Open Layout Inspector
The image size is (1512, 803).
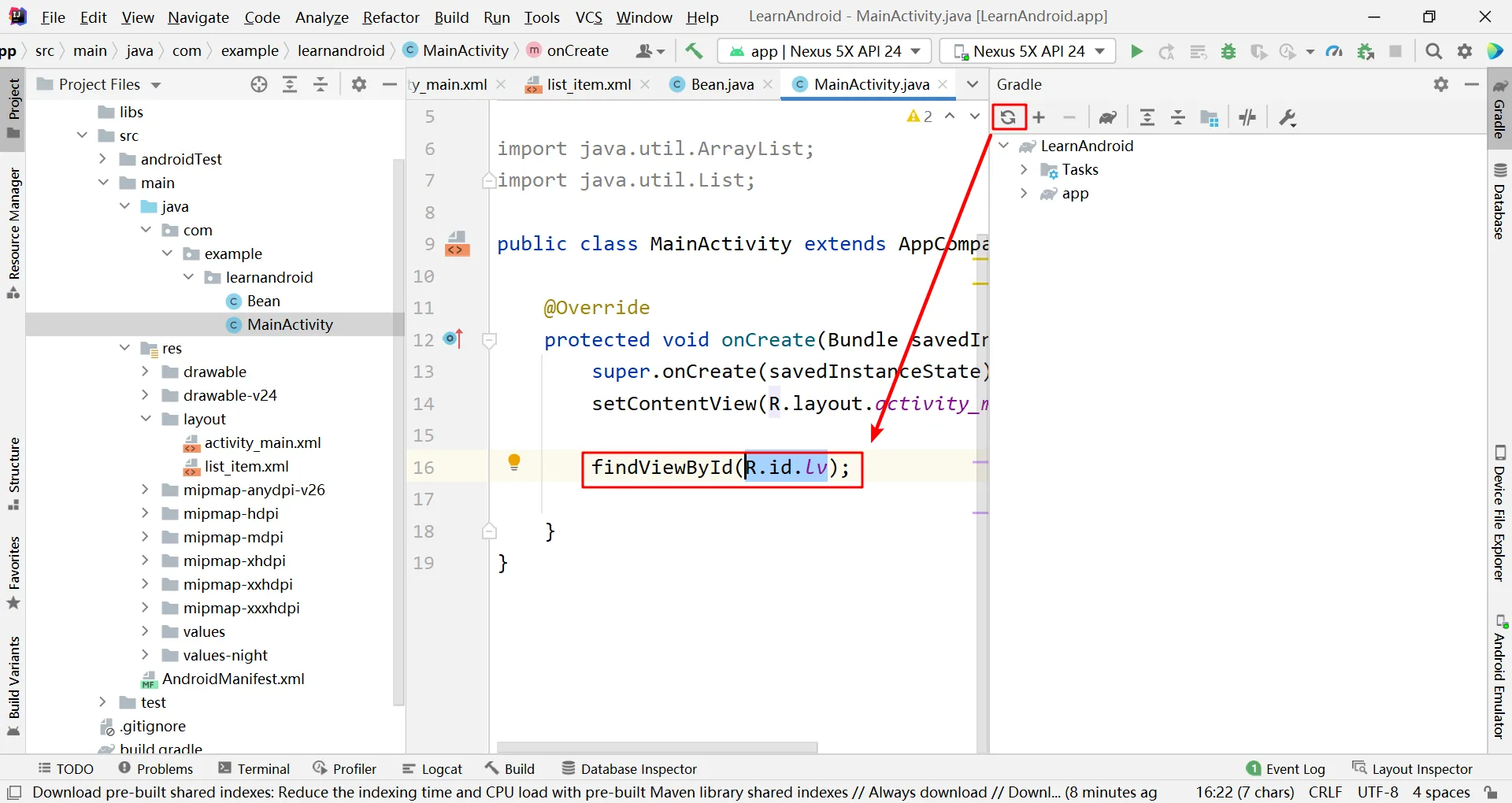1412,768
